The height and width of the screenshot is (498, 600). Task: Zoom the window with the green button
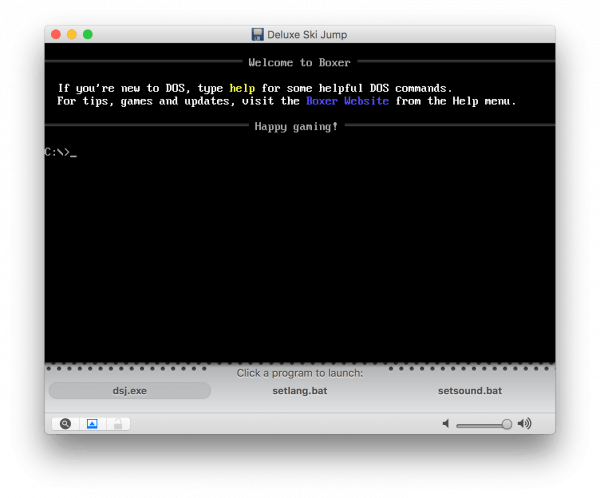click(x=88, y=34)
